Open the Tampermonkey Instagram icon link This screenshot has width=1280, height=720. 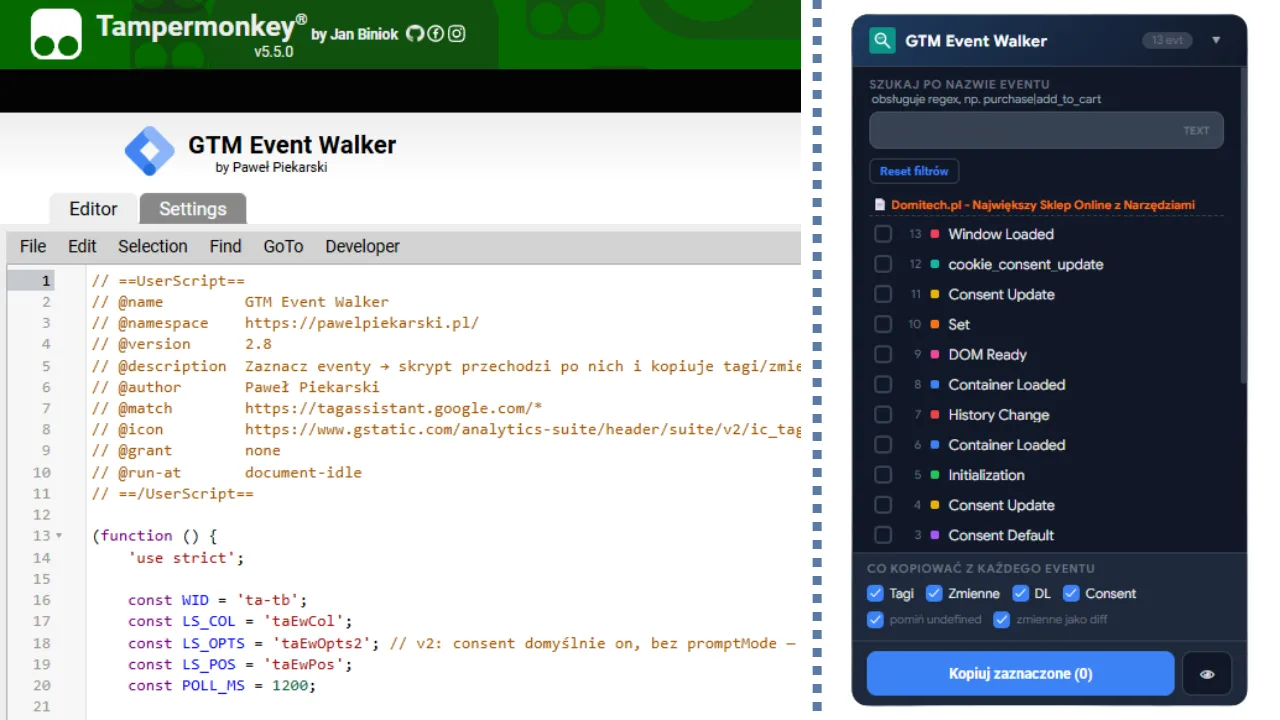tap(457, 34)
